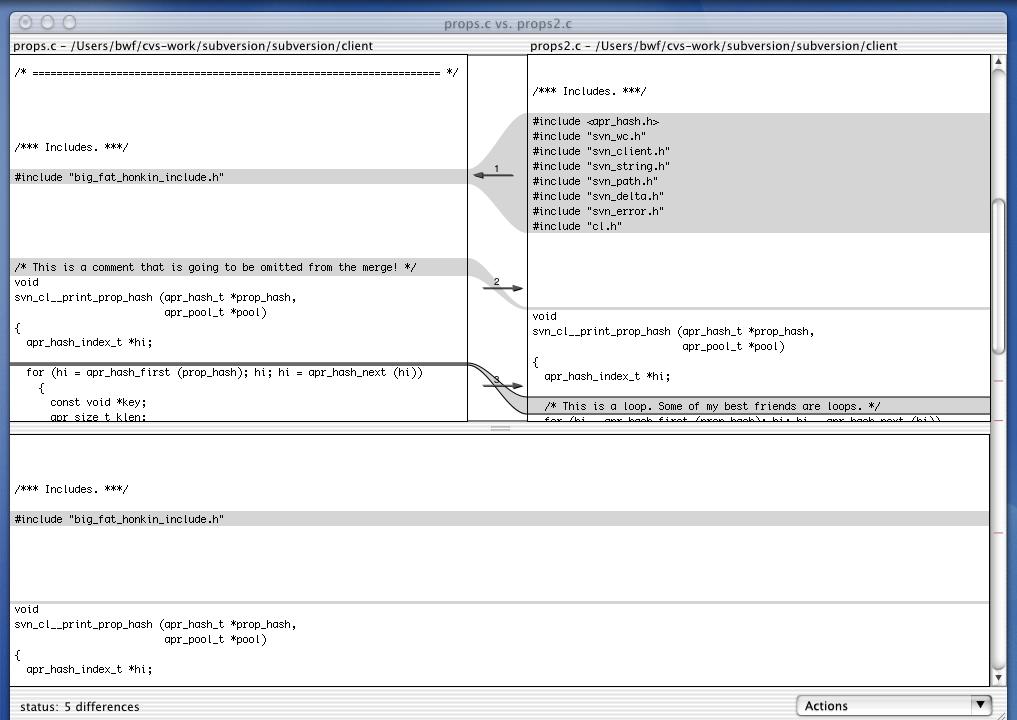Click difference arrow number 3
The image size is (1017, 720).
[503, 385]
